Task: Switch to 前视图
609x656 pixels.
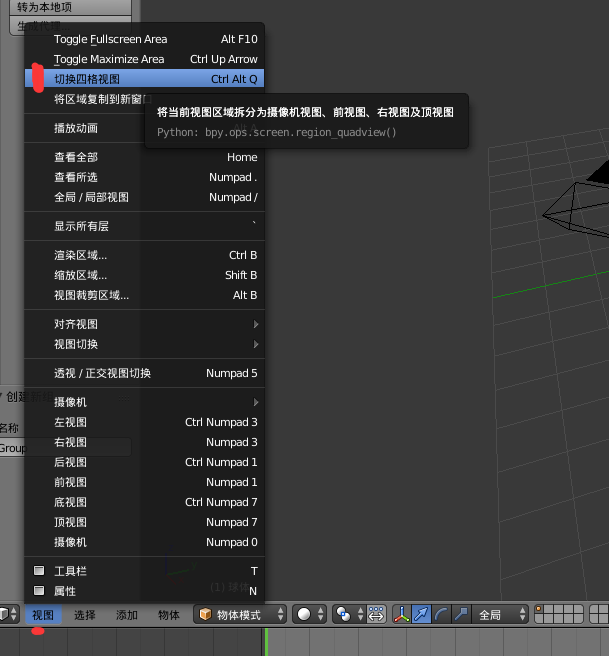Action: coord(145,482)
